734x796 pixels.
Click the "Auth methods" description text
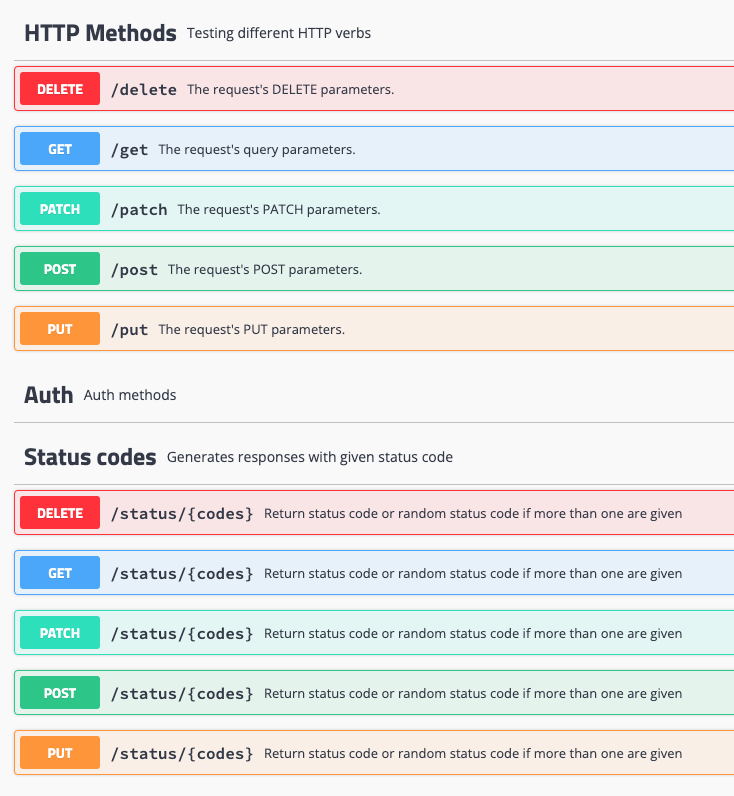click(x=130, y=395)
